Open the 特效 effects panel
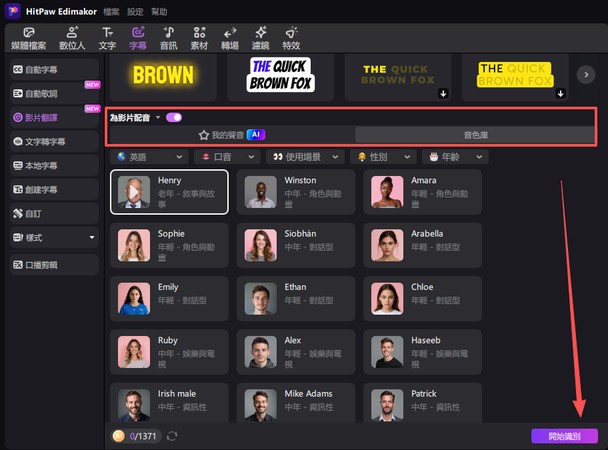The width and height of the screenshot is (608, 450). point(291,39)
